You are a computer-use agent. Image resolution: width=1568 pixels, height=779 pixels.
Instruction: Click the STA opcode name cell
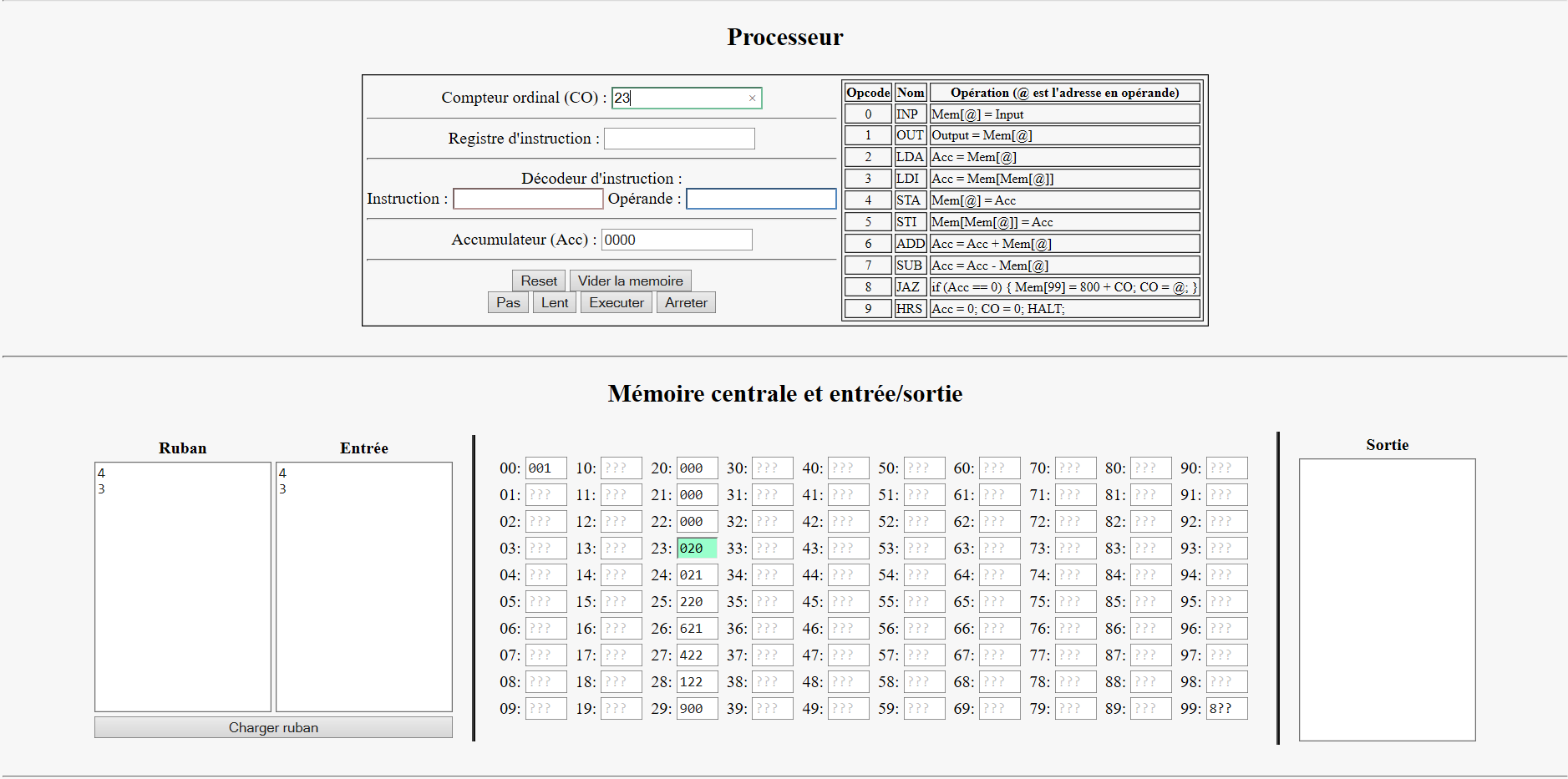(x=911, y=200)
